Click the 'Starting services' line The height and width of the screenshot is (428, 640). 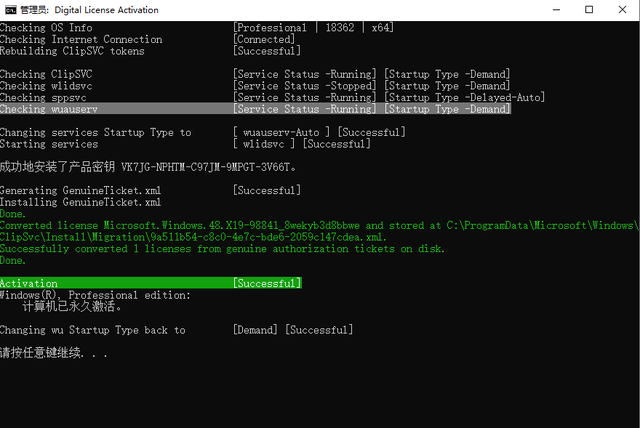click(49, 144)
